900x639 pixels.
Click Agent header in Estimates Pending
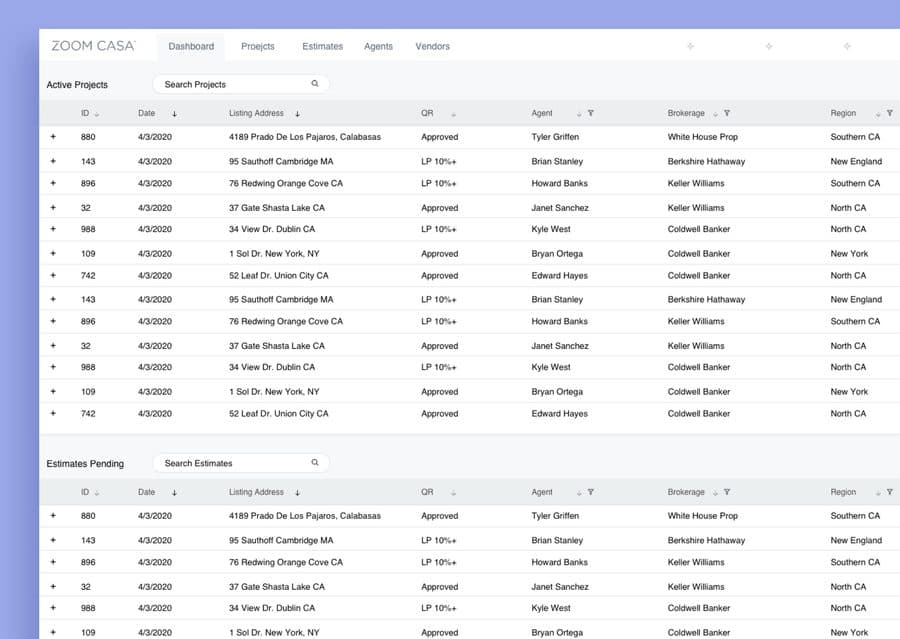(542, 492)
